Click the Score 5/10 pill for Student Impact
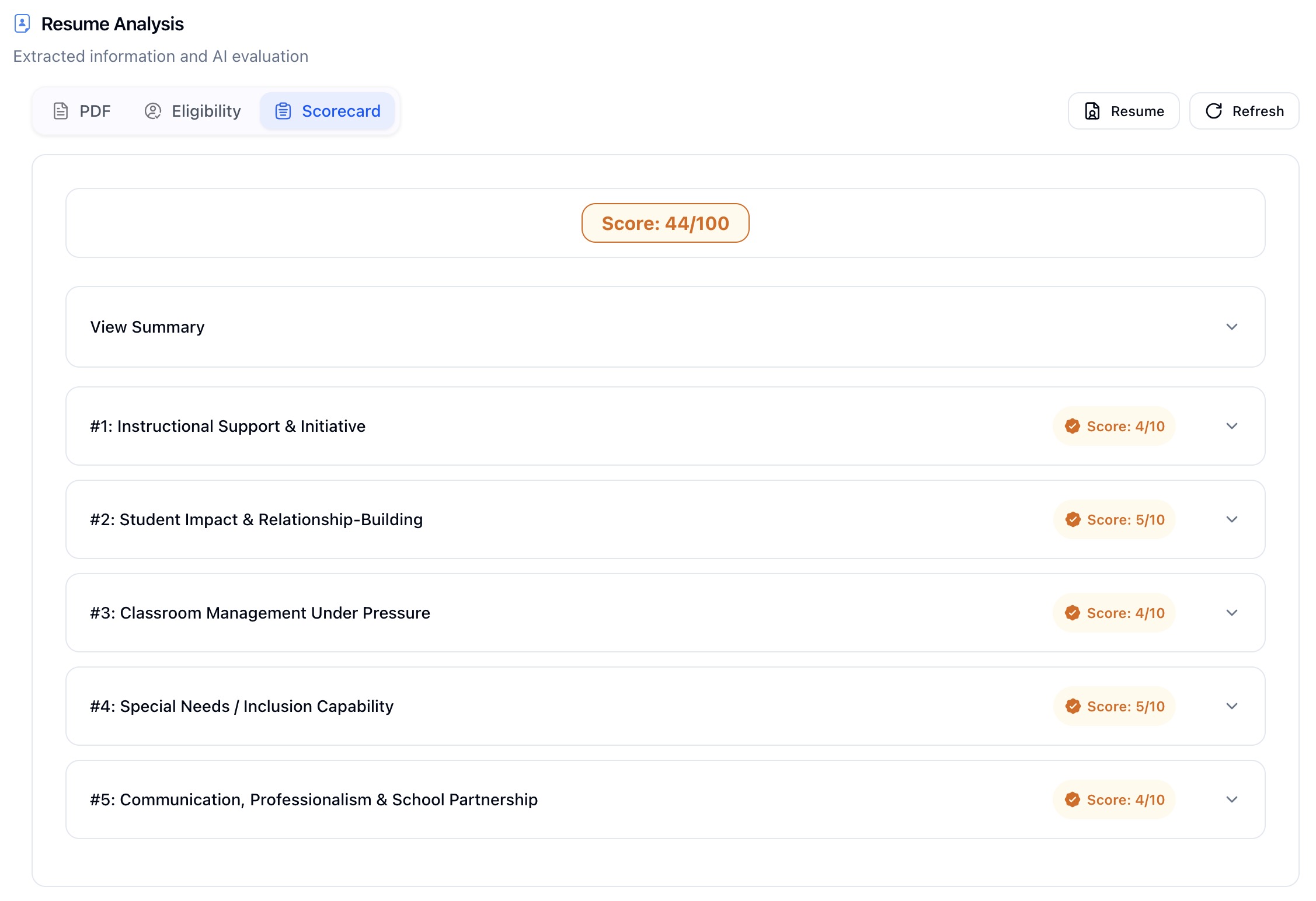This screenshot has height=901, width=1316. coord(1114,519)
